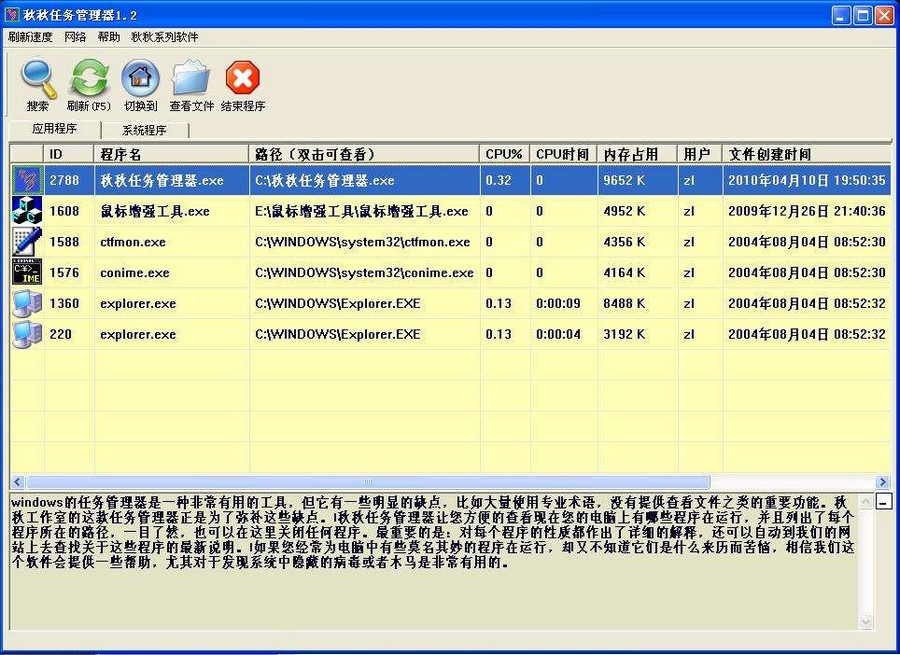900x655 pixels.
Task: Click the ctfmon.exe row icon
Action: click(26, 242)
